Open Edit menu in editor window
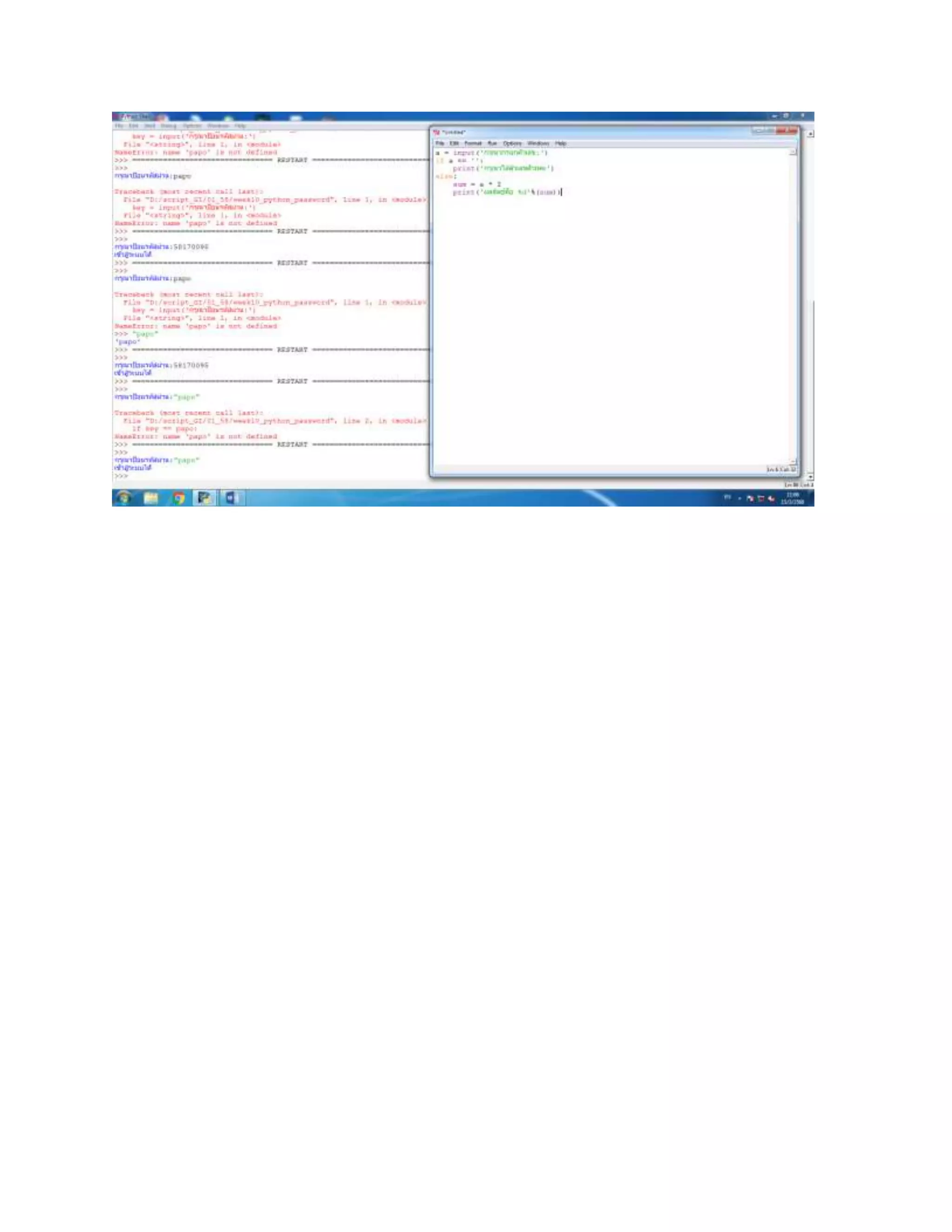 point(454,143)
